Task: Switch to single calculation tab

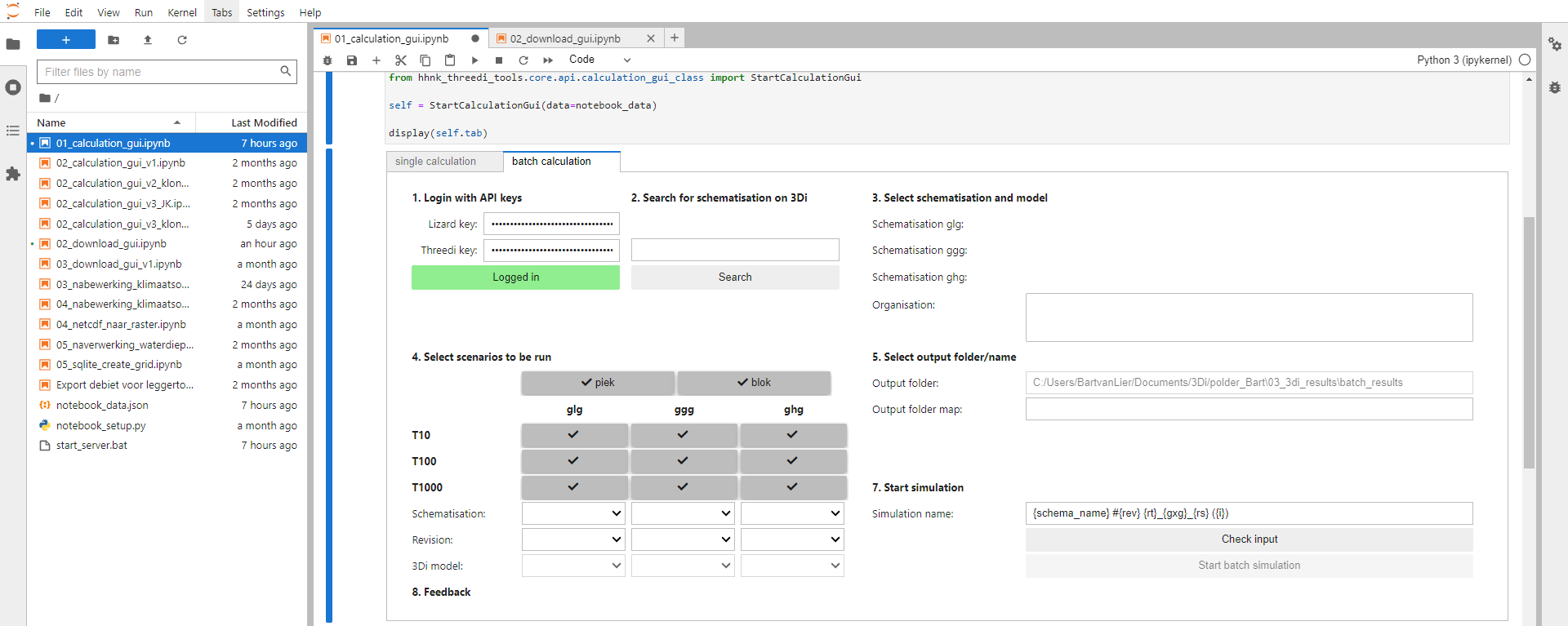Action: [x=444, y=162]
